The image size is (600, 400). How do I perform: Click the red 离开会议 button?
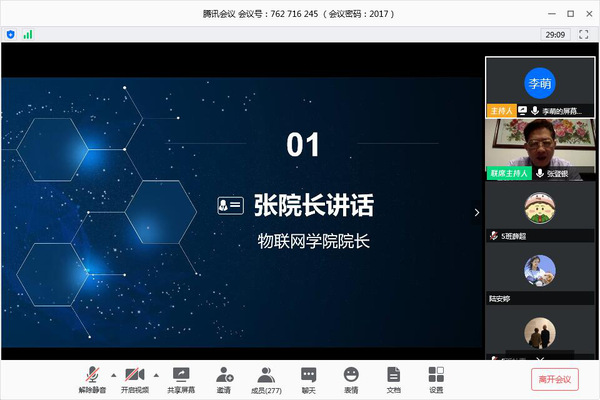[x=554, y=379]
